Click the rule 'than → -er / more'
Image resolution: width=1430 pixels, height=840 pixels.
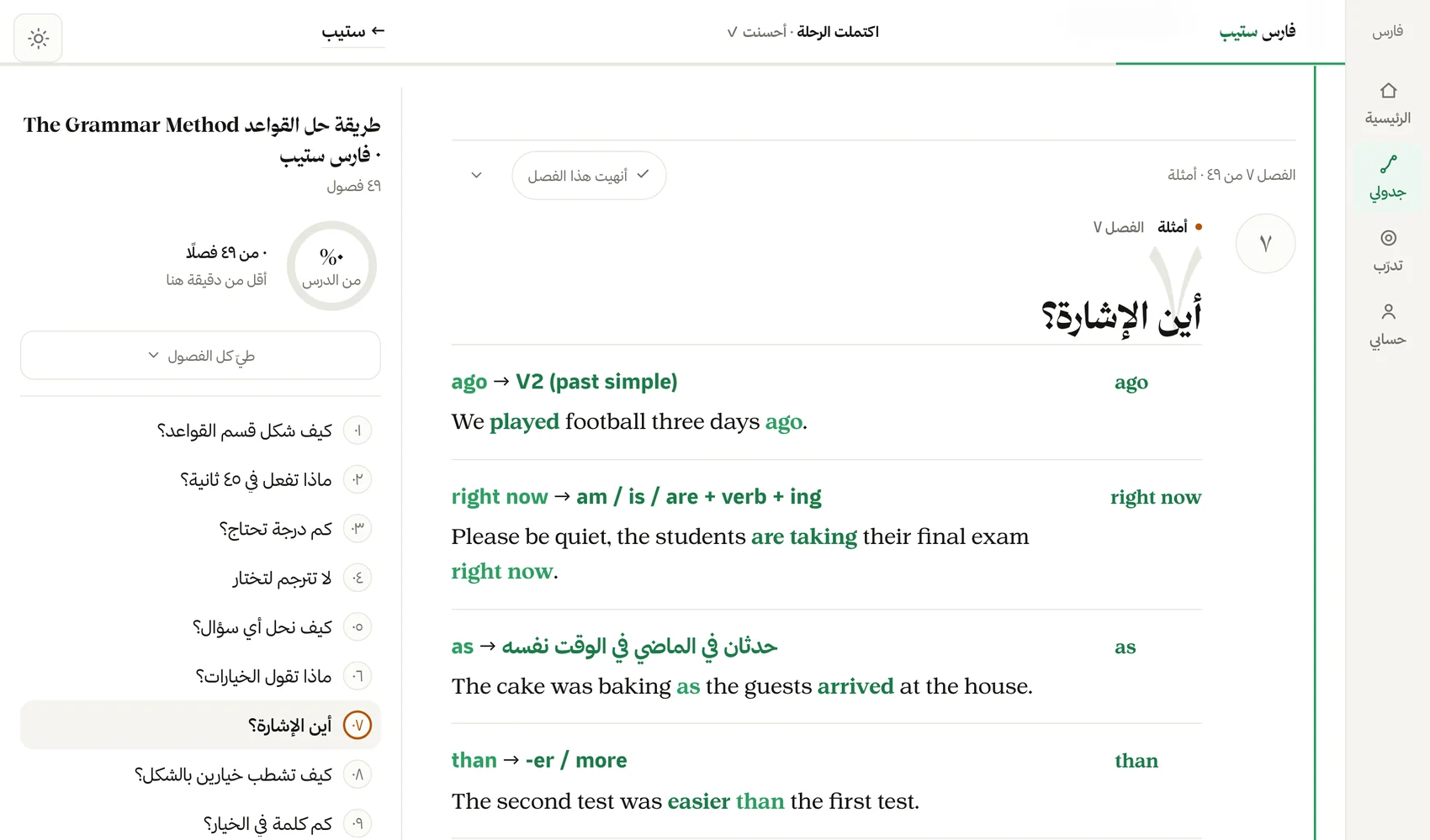click(x=539, y=760)
